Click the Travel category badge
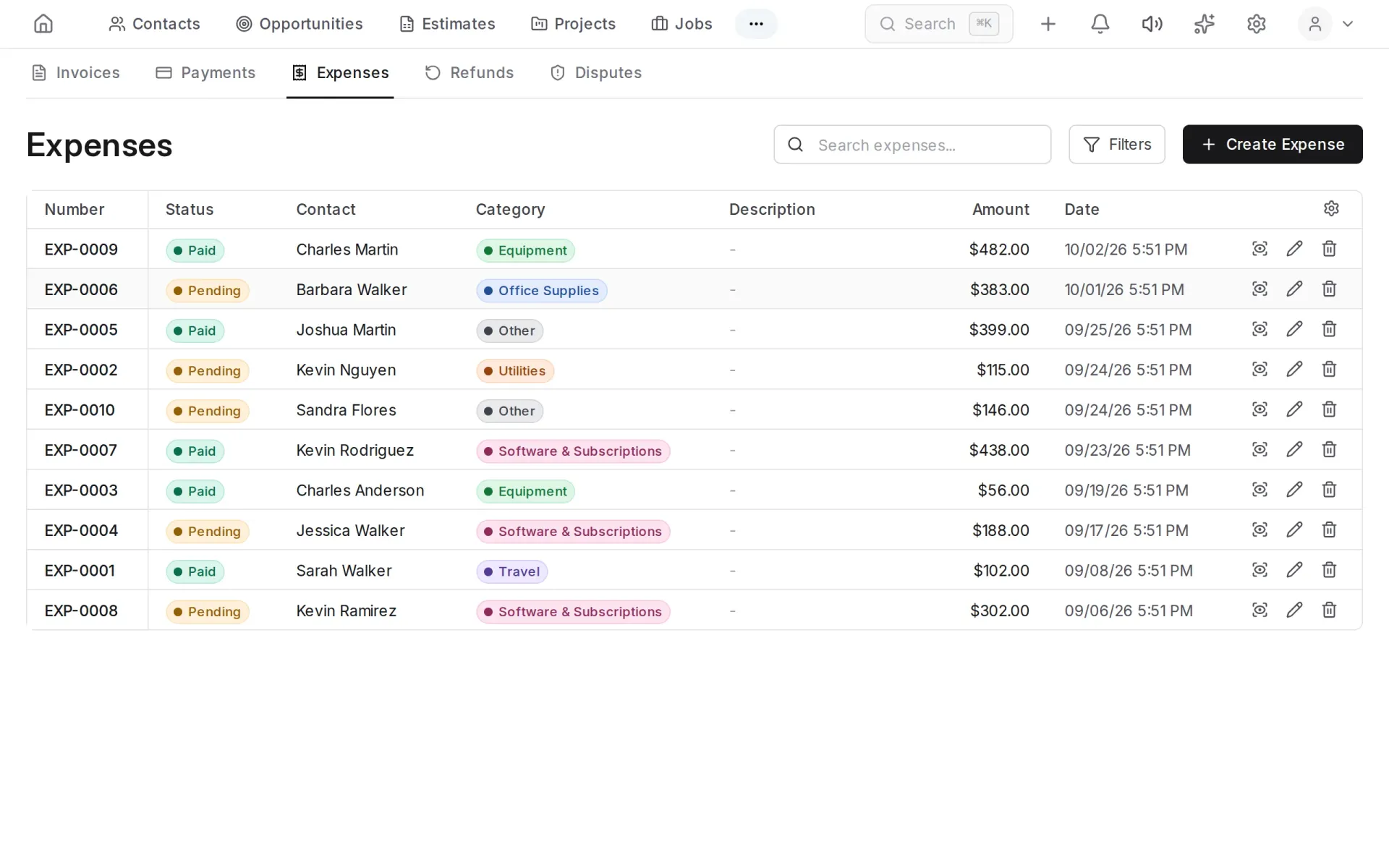1389x868 pixels. pos(511,571)
